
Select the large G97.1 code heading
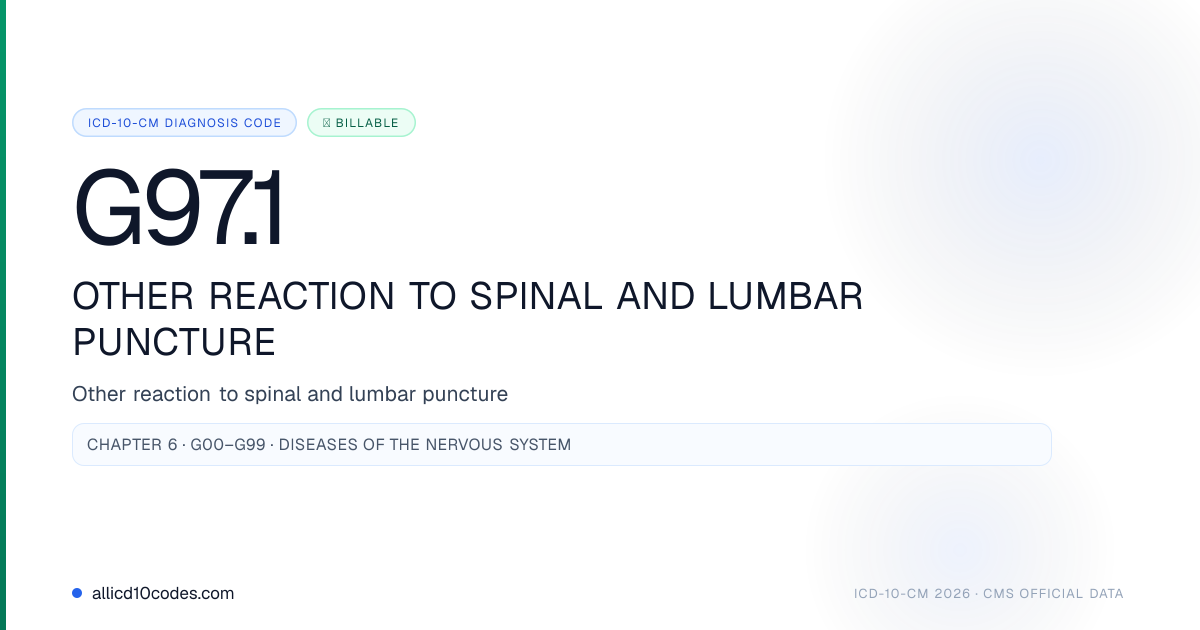point(178,210)
